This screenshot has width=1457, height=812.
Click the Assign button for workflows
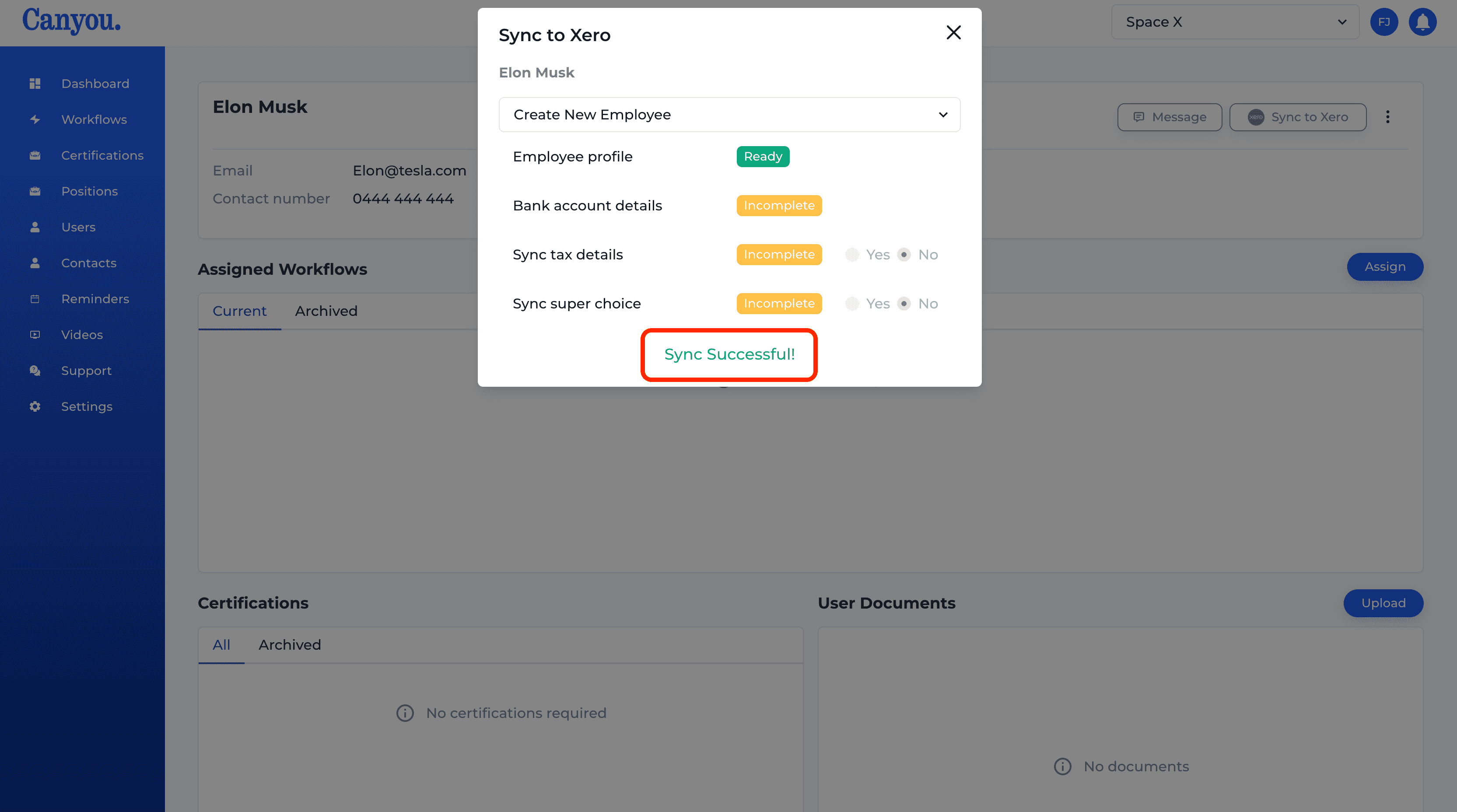tap(1385, 266)
